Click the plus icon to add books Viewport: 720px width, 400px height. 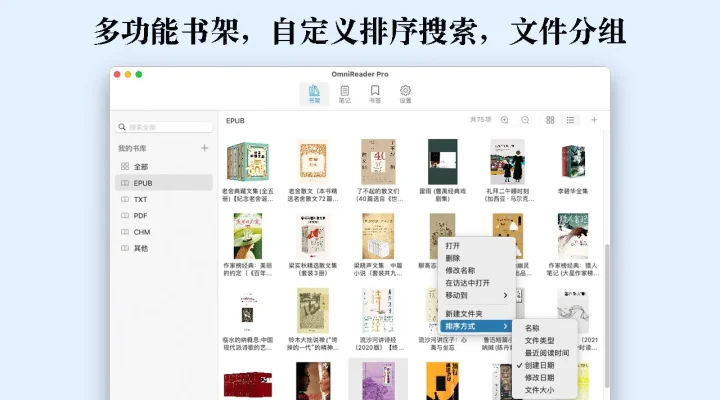[x=594, y=120]
